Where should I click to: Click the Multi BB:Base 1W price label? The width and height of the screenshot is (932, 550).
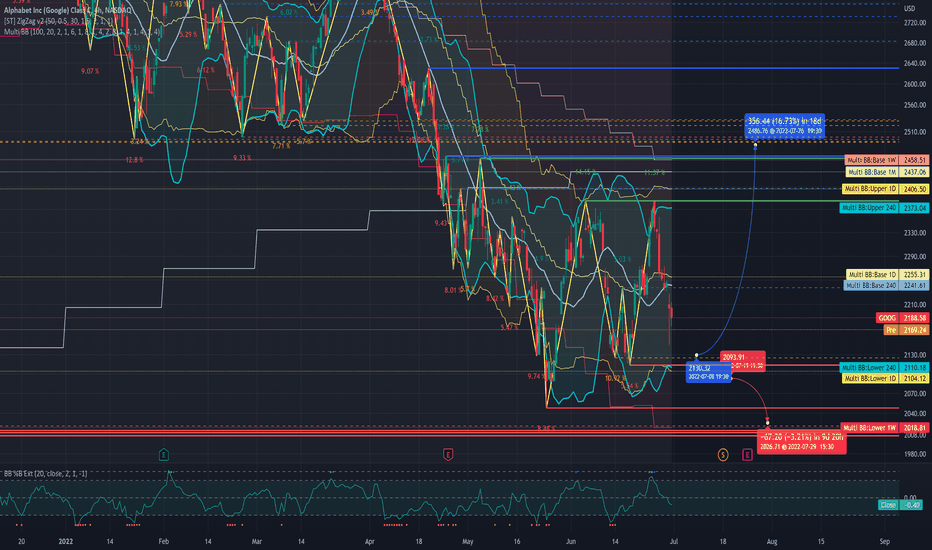click(886, 160)
